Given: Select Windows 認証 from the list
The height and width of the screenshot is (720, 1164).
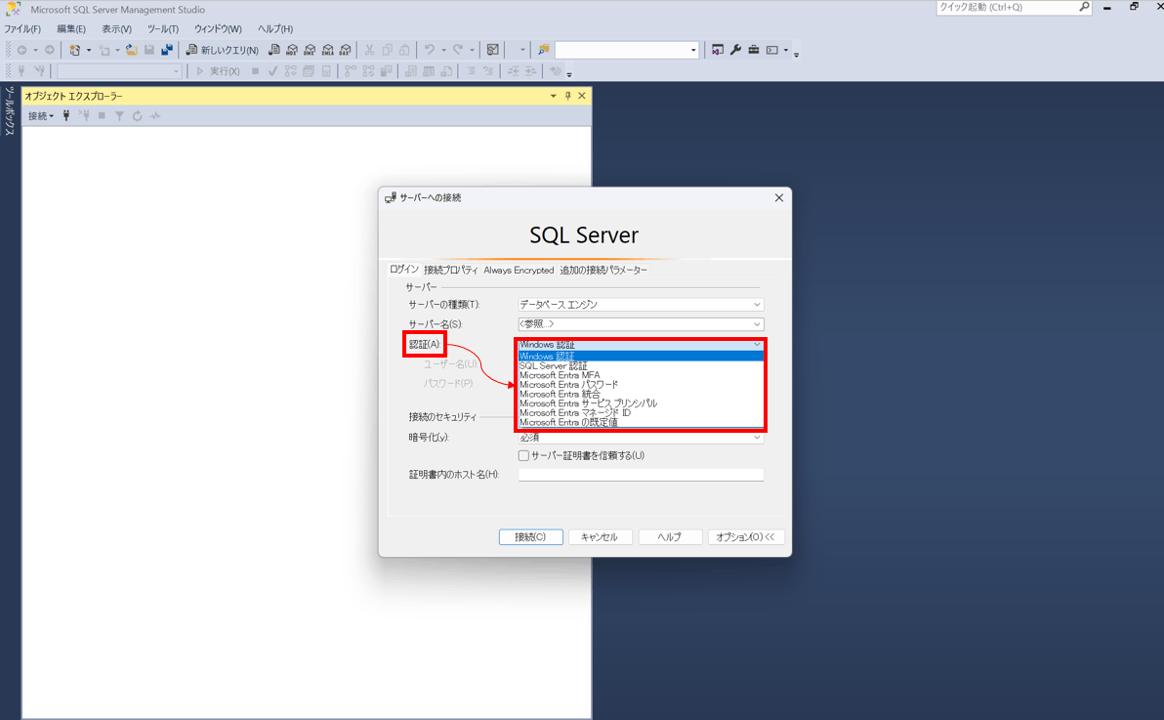Looking at the screenshot, I should [x=641, y=356].
